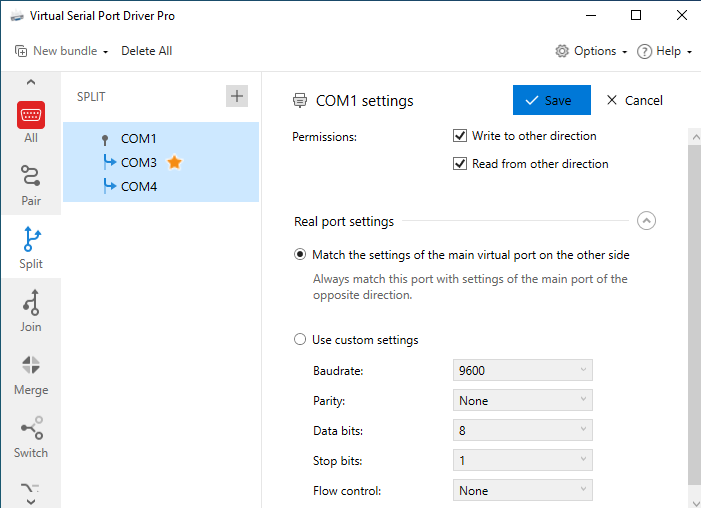
Task: Open the Parity dropdown
Action: click(x=523, y=400)
